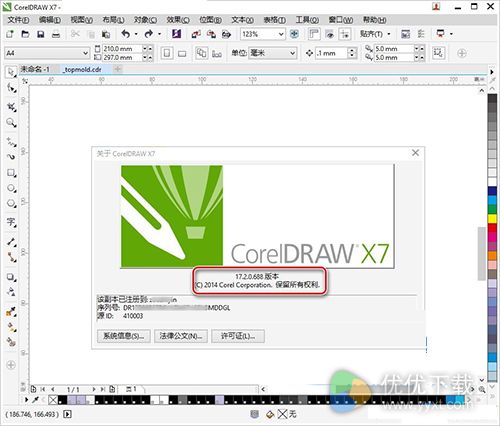Select the Connector tool
The image size is (500, 426).
point(11,257)
